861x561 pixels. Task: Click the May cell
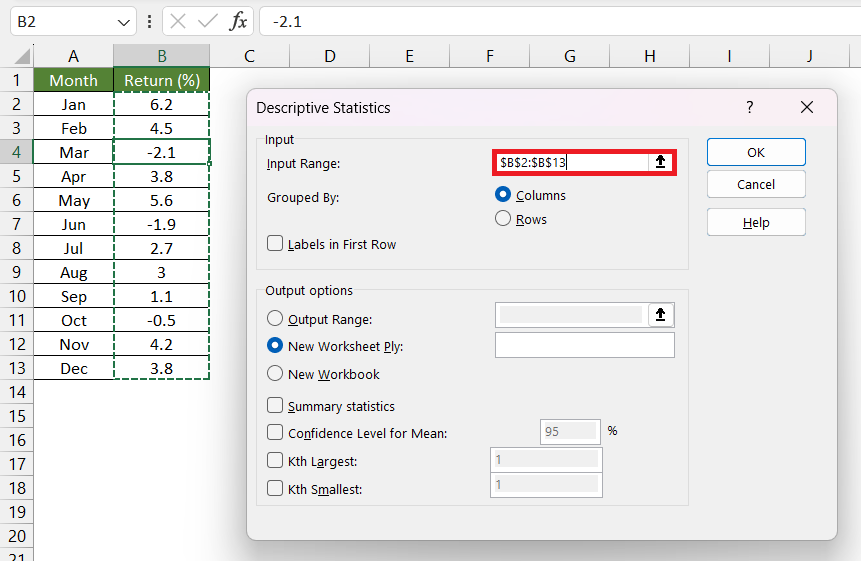point(74,200)
